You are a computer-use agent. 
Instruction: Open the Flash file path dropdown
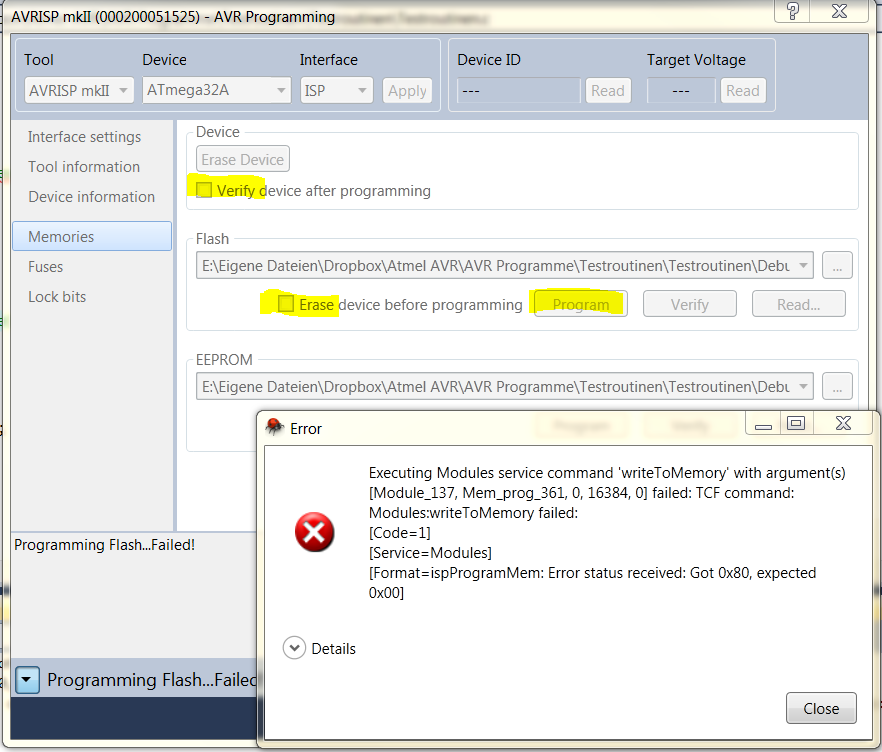coord(505,265)
